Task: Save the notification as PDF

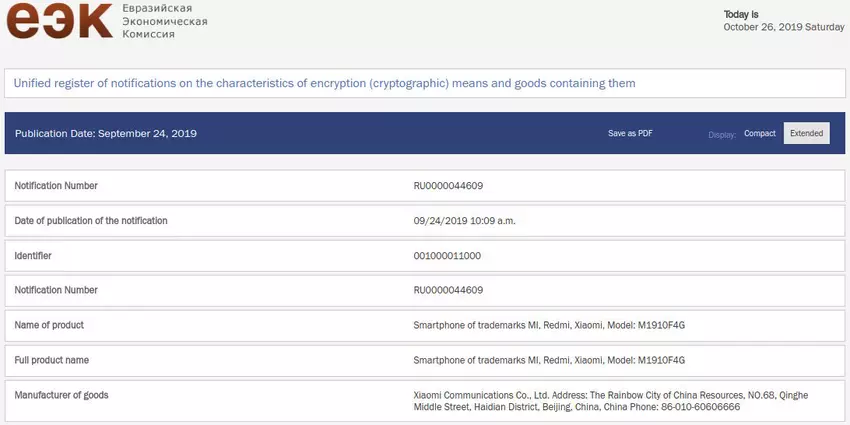Action: tap(630, 134)
